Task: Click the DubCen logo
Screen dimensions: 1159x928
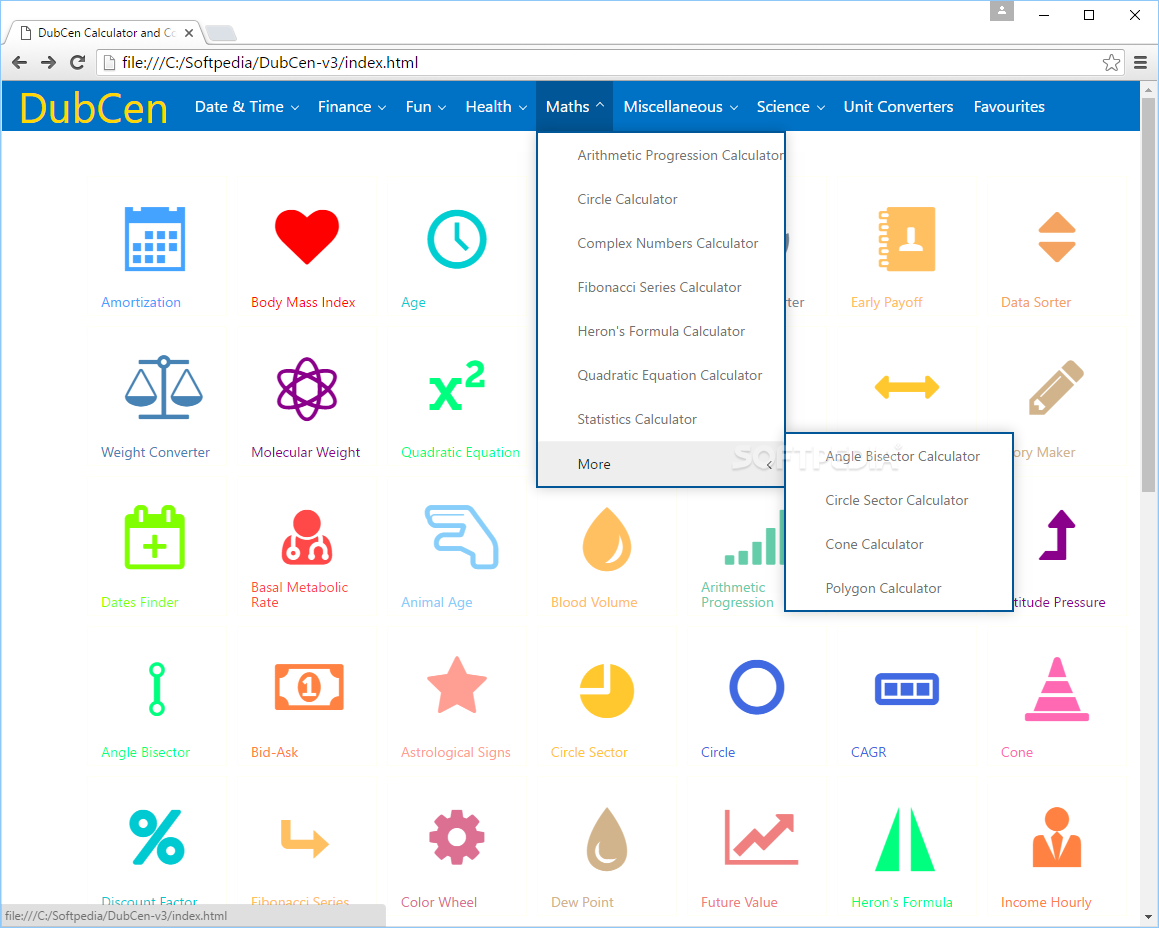Action: [x=94, y=108]
